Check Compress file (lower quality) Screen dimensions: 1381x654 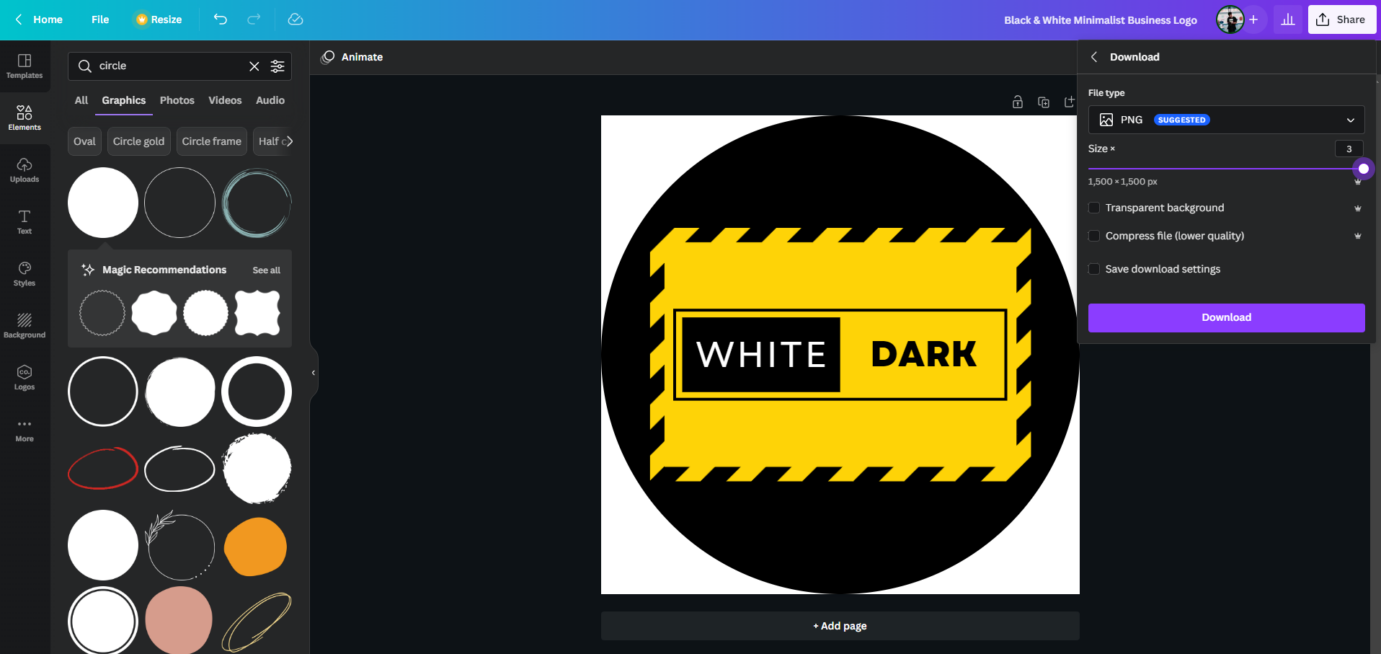1094,235
